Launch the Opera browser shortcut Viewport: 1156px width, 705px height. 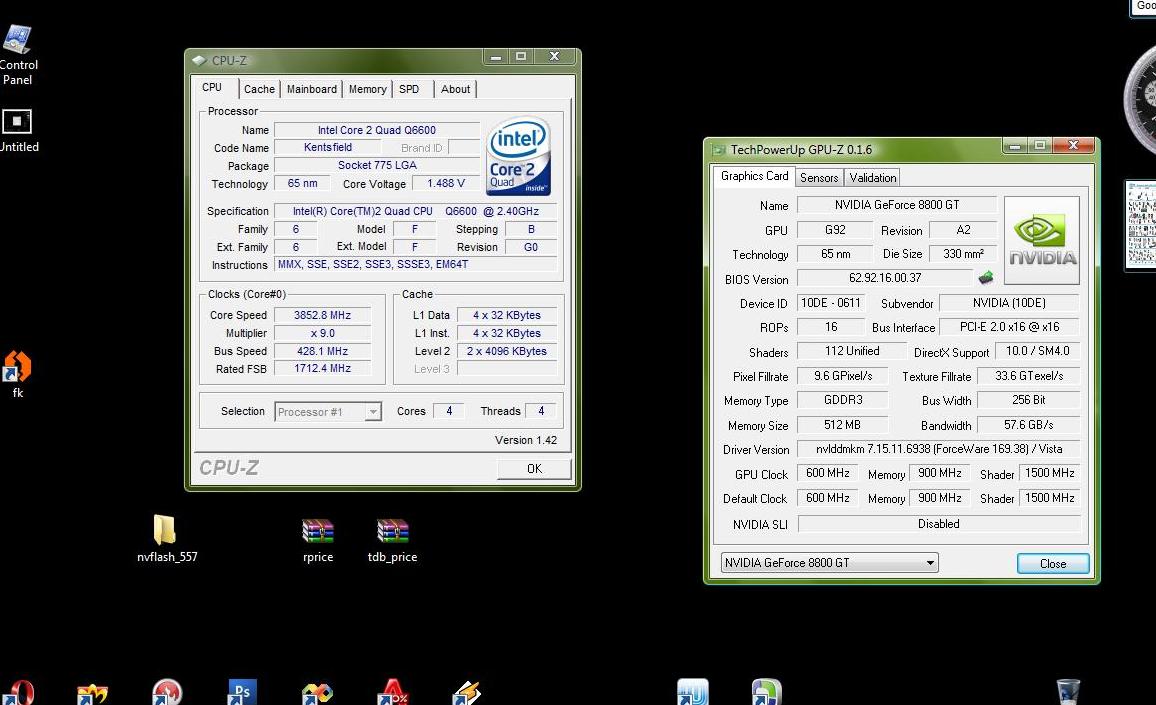click(x=18, y=692)
